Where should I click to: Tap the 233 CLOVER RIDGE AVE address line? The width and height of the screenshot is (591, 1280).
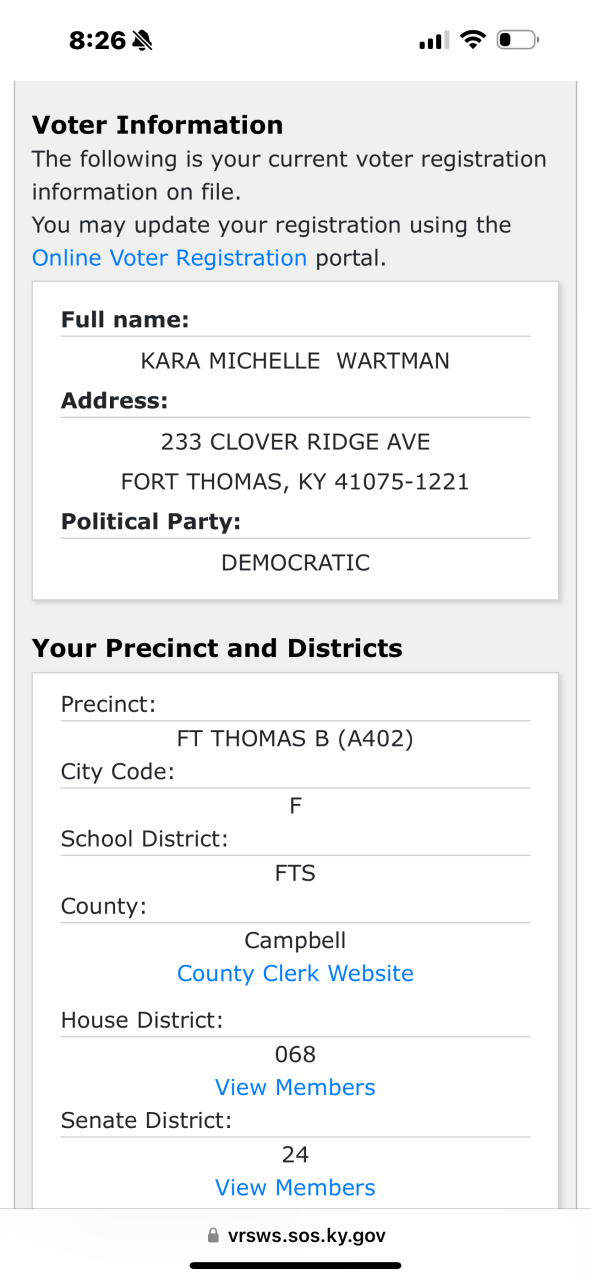tap(295, 441)
